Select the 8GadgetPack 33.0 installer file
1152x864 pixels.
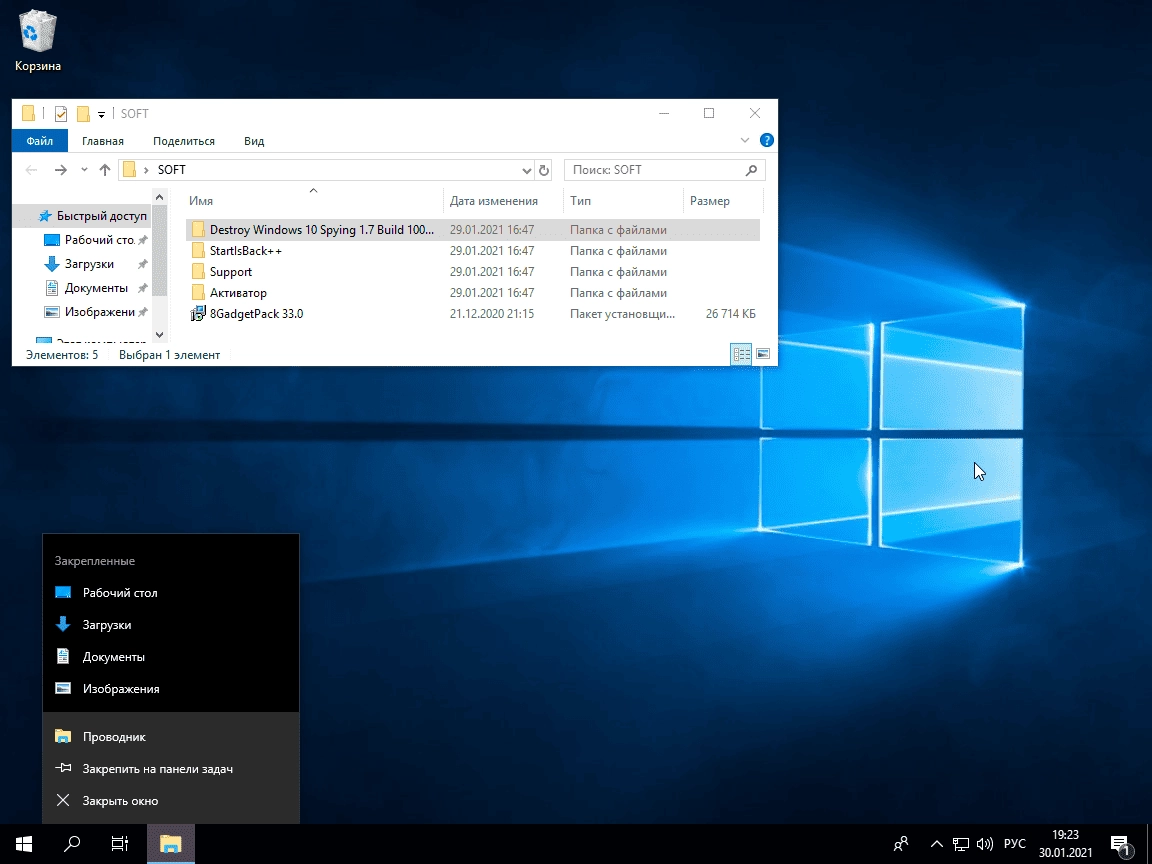[472, 314]
